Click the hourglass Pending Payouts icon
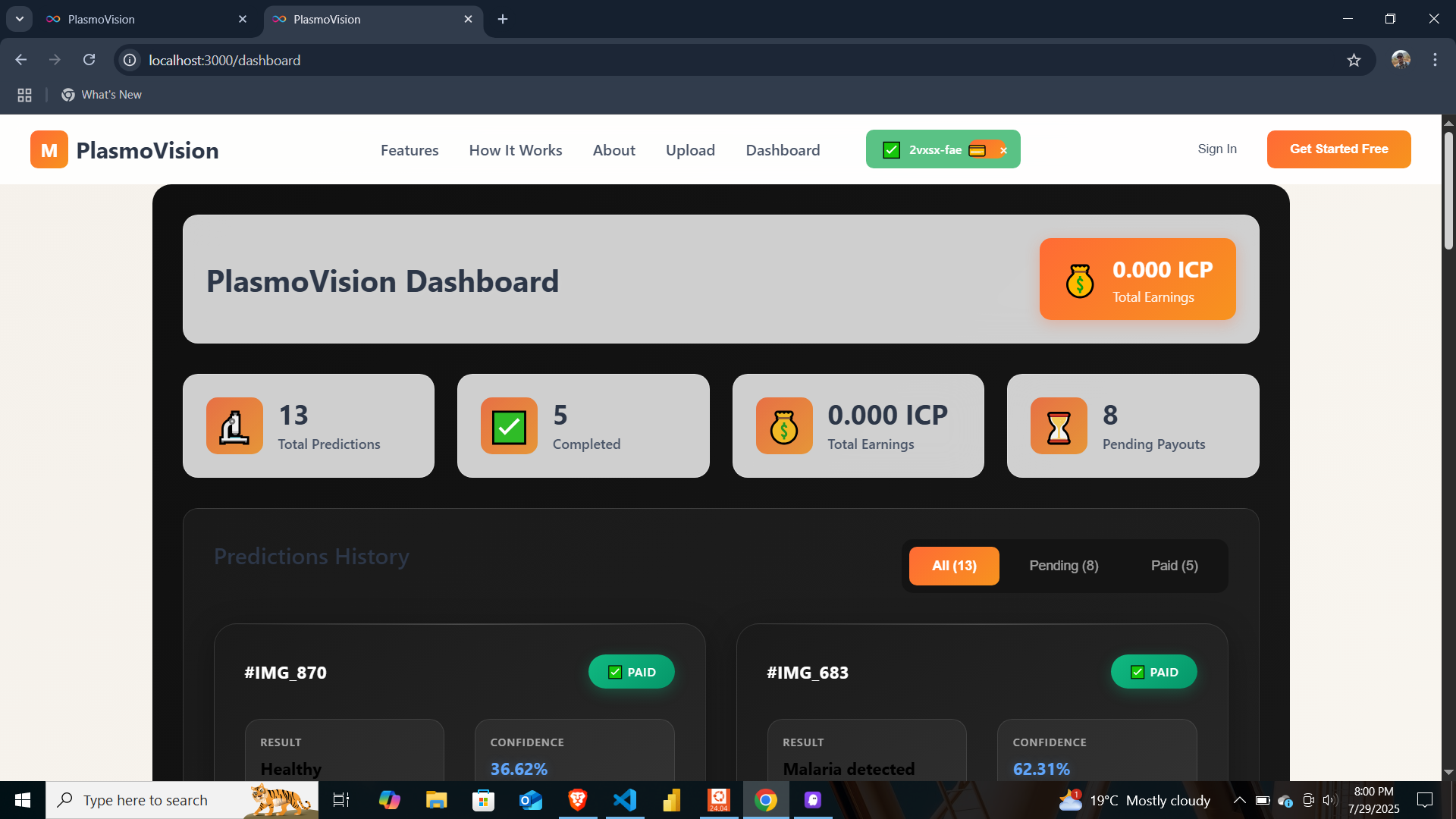Image resolution: width=1456 pixels, height=819 pixels. [1059, 426]
